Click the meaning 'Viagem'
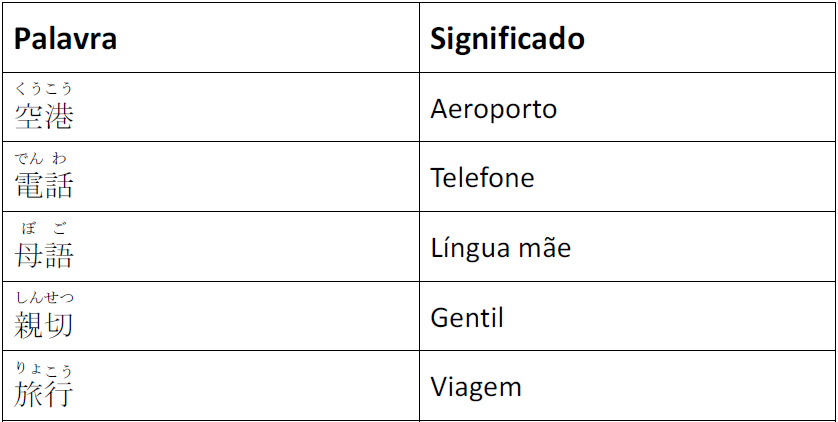 coord(476,387)
